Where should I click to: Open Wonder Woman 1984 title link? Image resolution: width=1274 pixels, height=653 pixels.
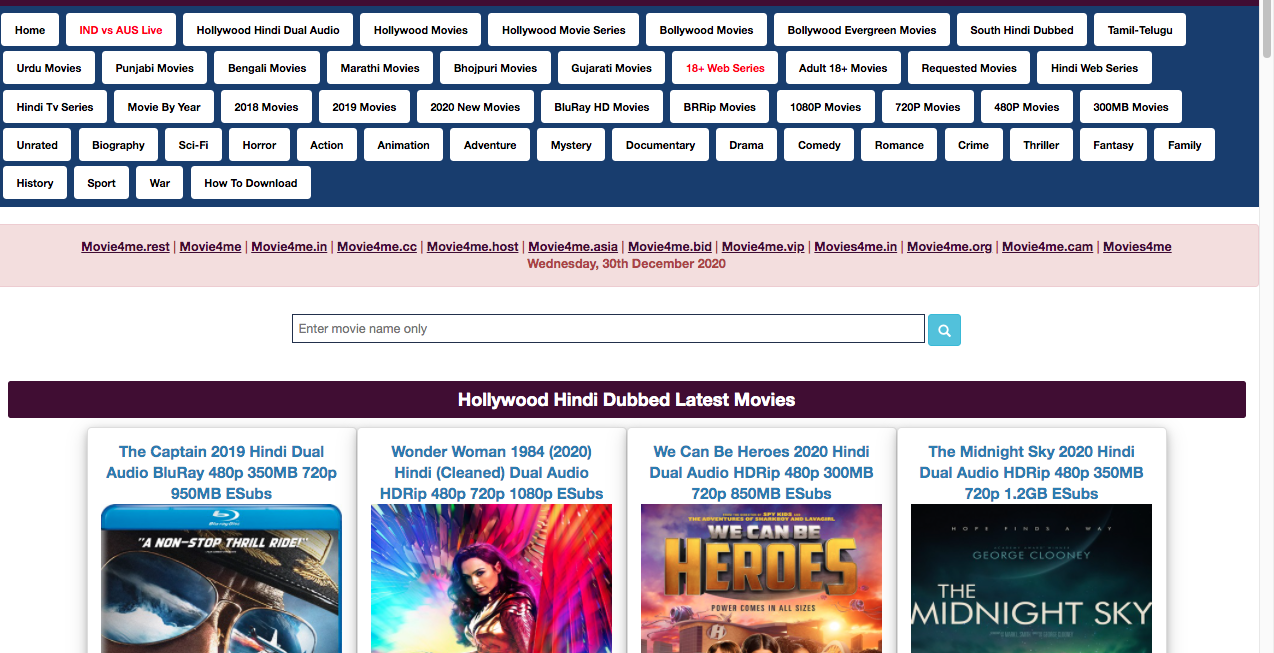click(491, 472)
